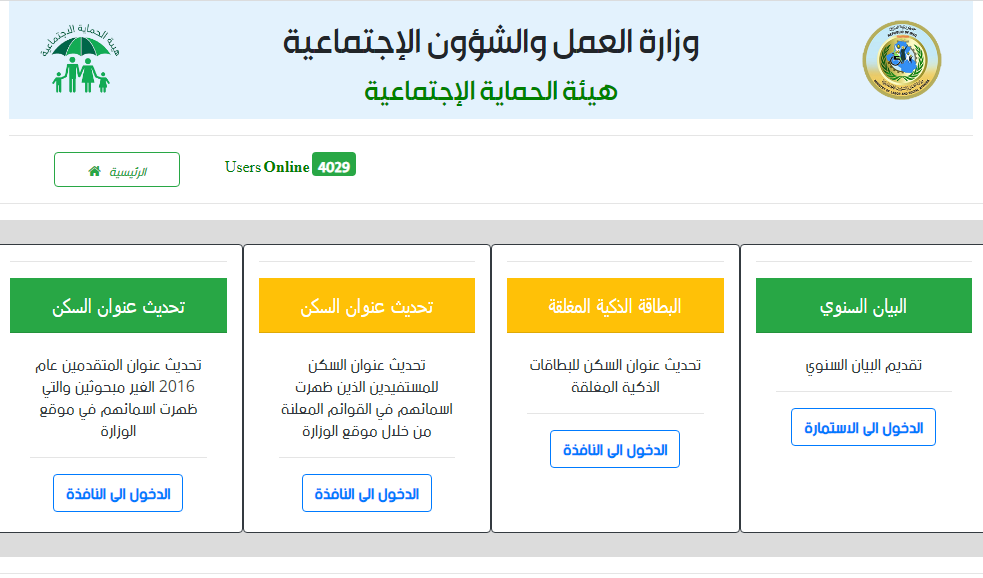Click the تقديم البيان السنوي description text
The image size is (983, 578).
pyautogui.click(x=864, y=365)
